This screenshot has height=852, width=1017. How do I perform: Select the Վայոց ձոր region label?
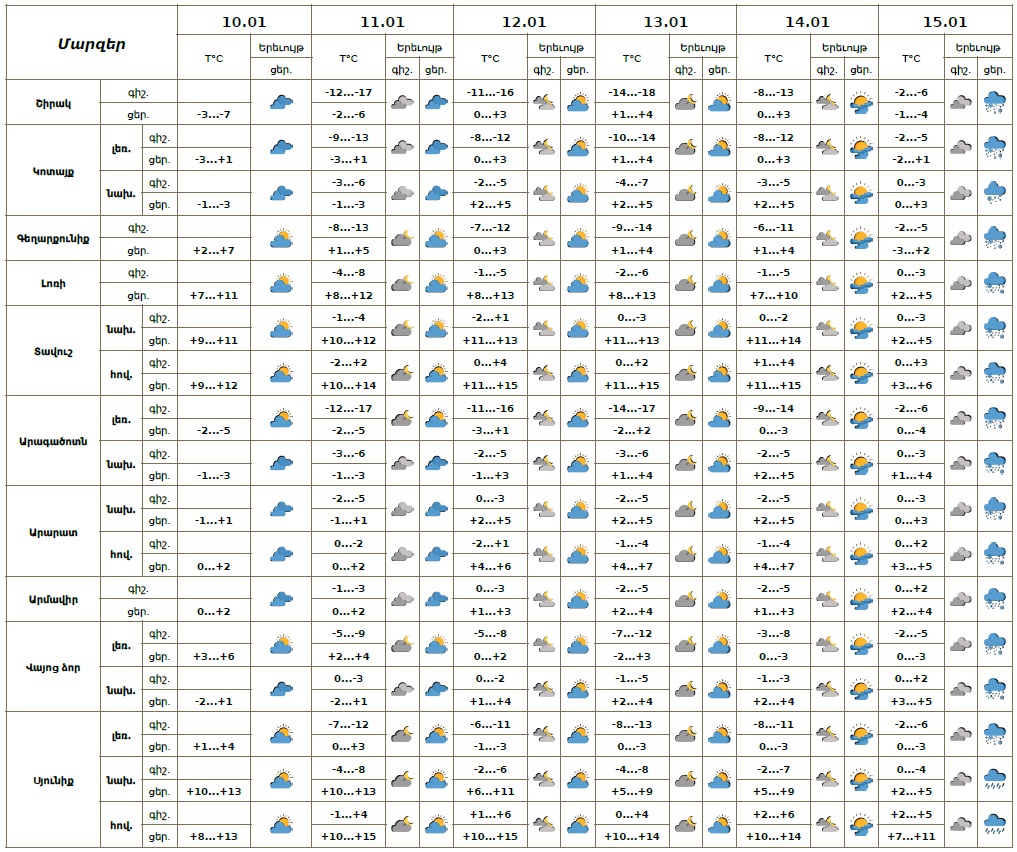(54, 667)
